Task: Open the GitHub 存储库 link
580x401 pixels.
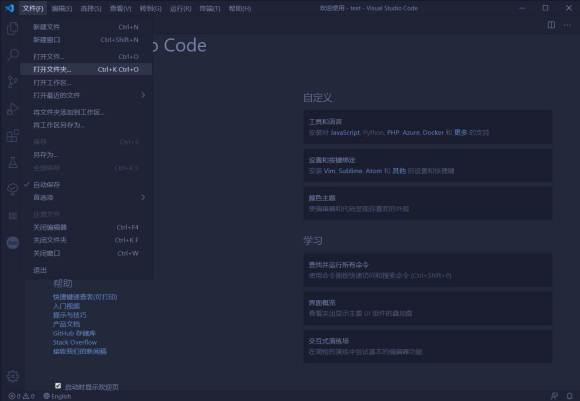Action: 74,333
